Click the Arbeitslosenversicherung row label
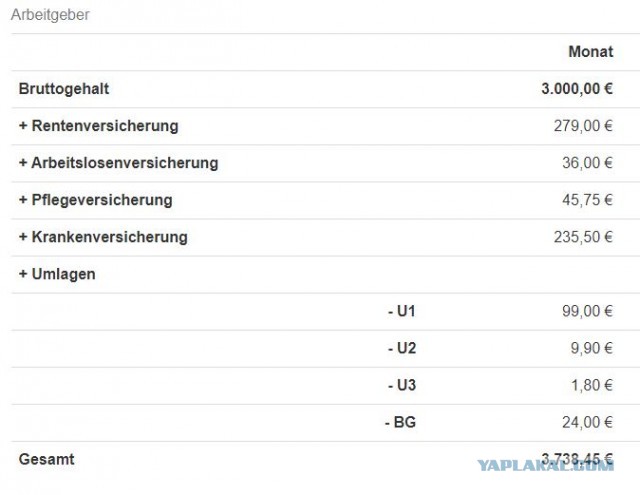Screen dimensions: 640x495 [118, 163]
